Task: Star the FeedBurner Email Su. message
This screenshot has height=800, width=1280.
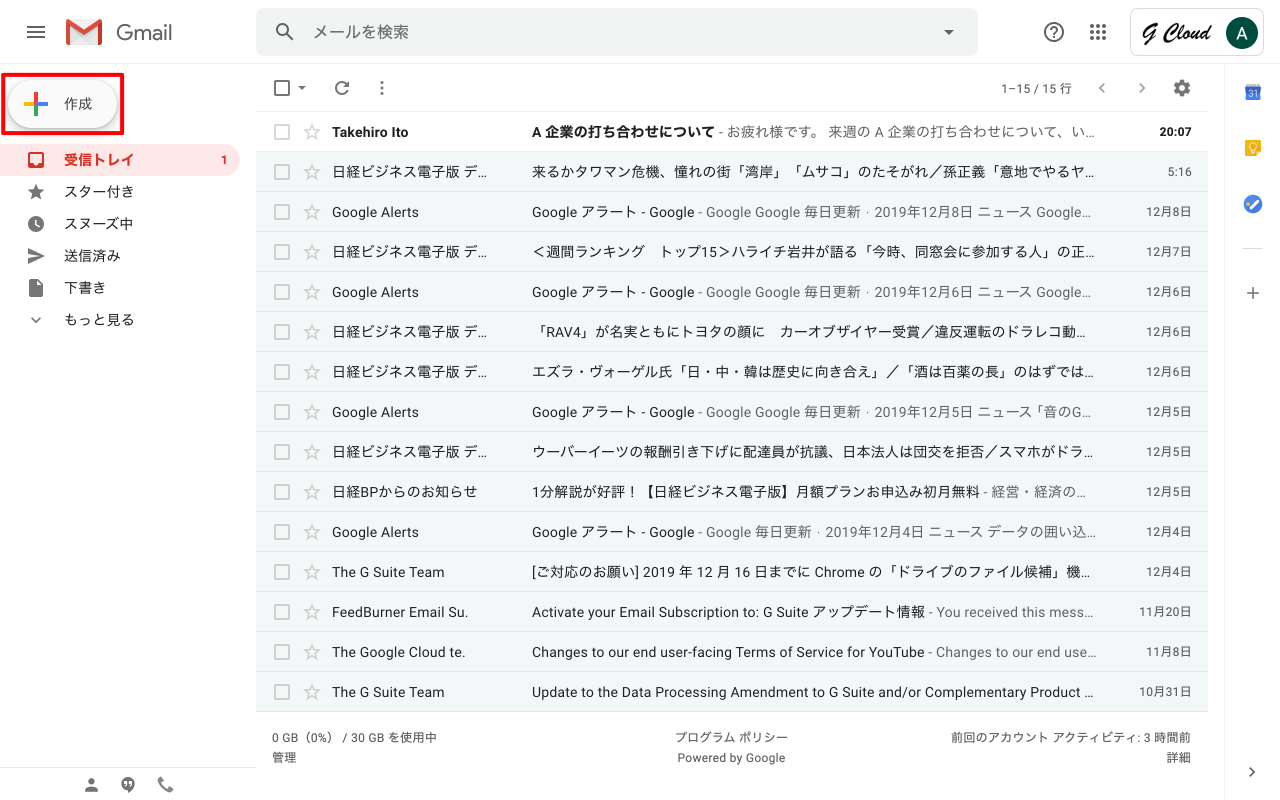Action: [x=312, y=612]
